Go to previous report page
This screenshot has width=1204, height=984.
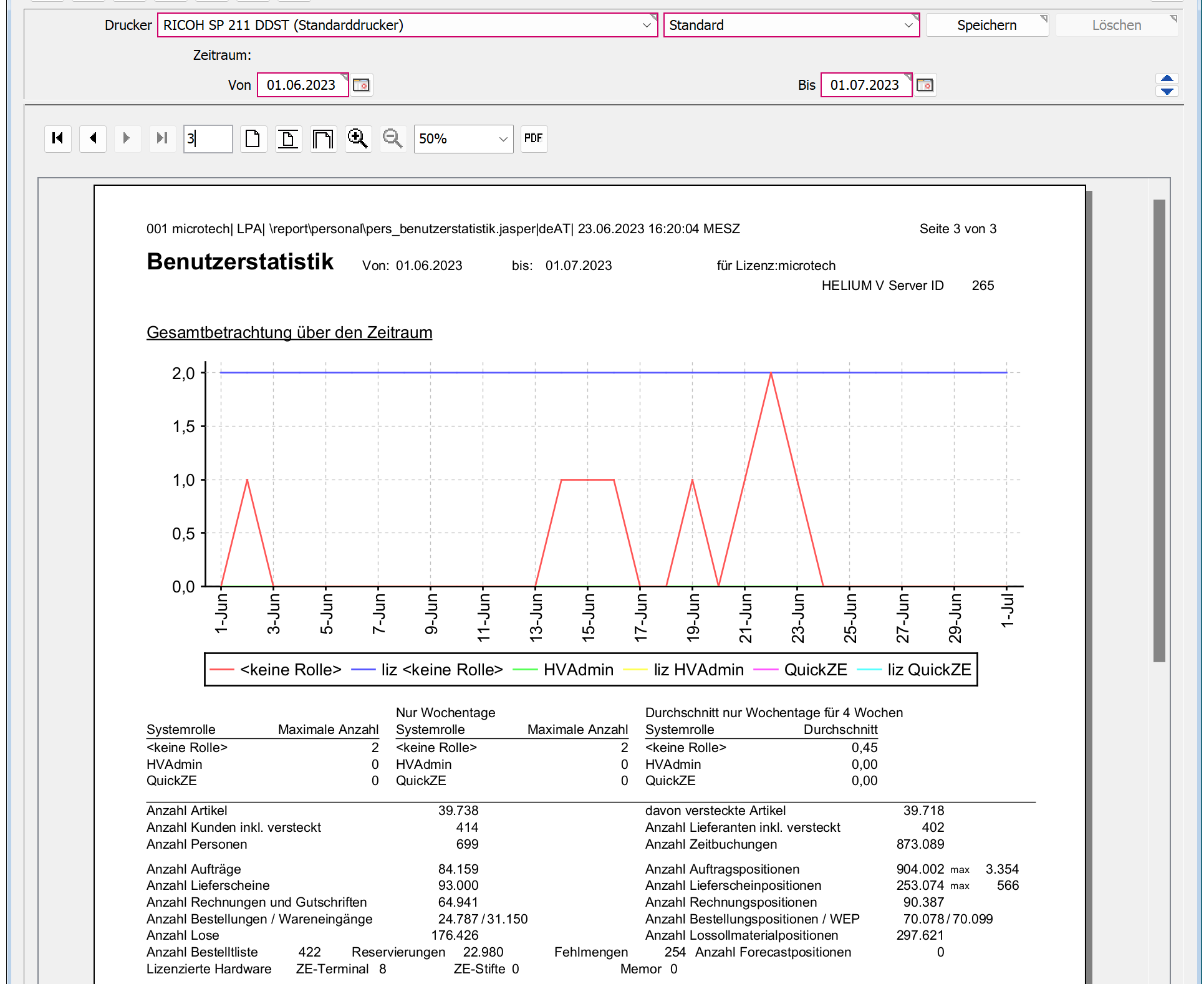tap(93, 138)
